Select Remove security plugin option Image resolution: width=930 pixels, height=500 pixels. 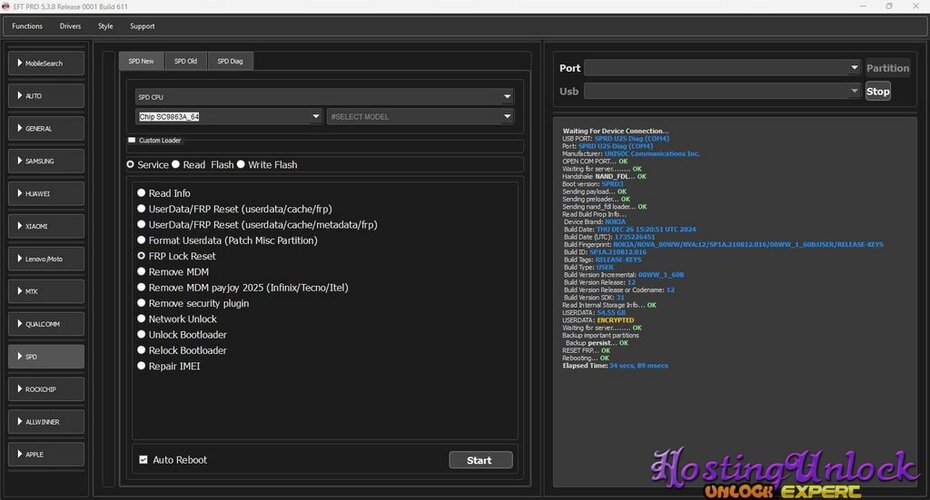141,303
